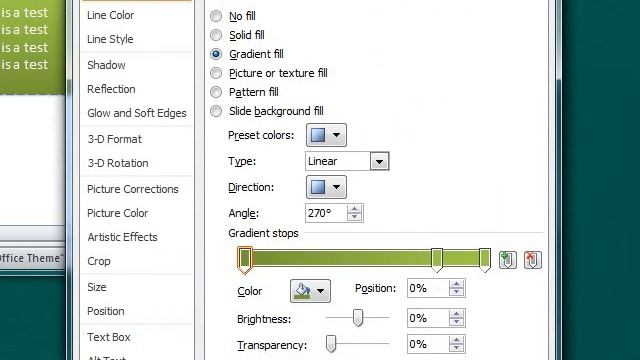Expand the Type Linear dropdown
Viewport: 640px width, 360px height.
(x=379, y=161)
